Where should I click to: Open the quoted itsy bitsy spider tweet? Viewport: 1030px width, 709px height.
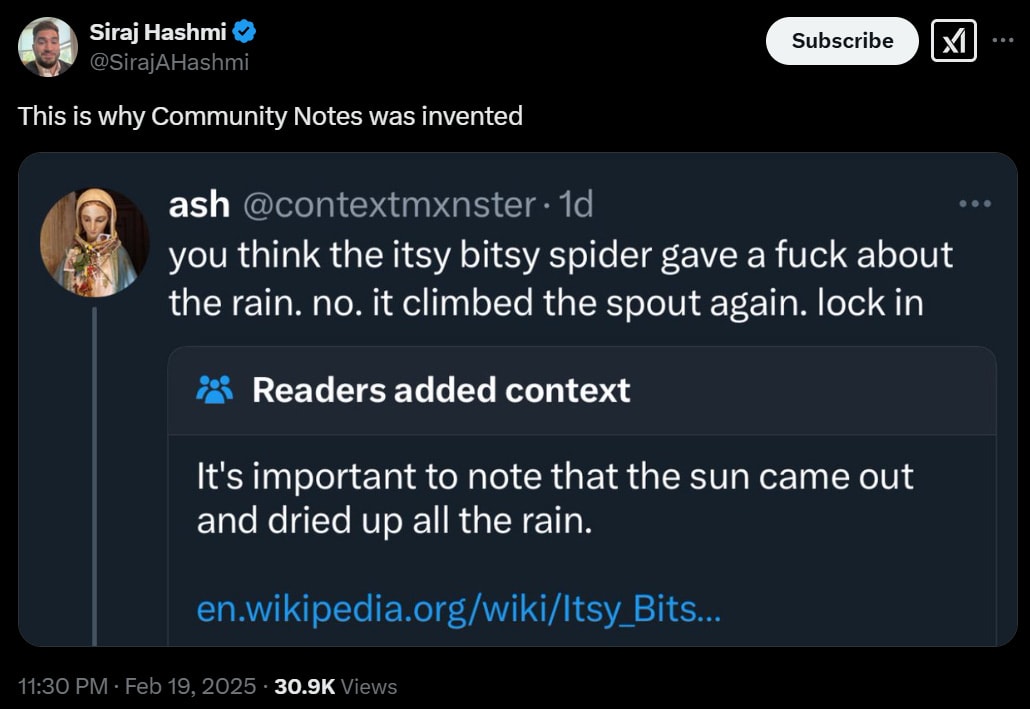tap(560, 279)
